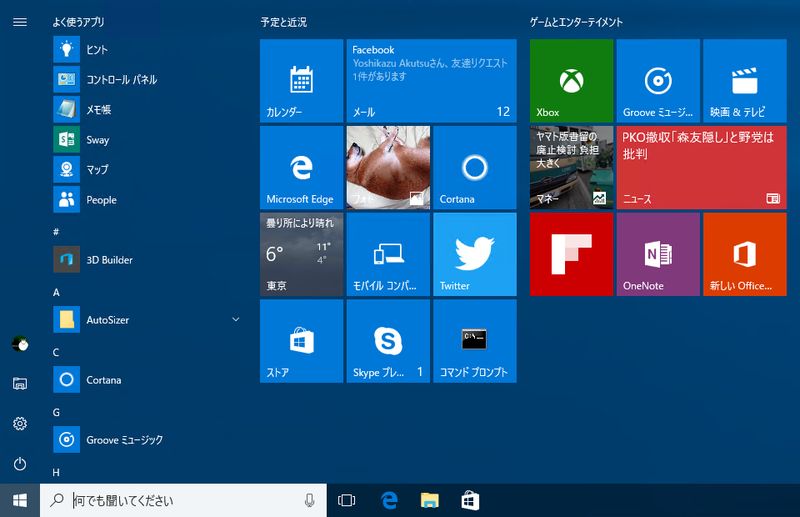This screenshot has width=800, height=517.
Task: Open the ニュース tile about PKO
Action: (702, 167)
